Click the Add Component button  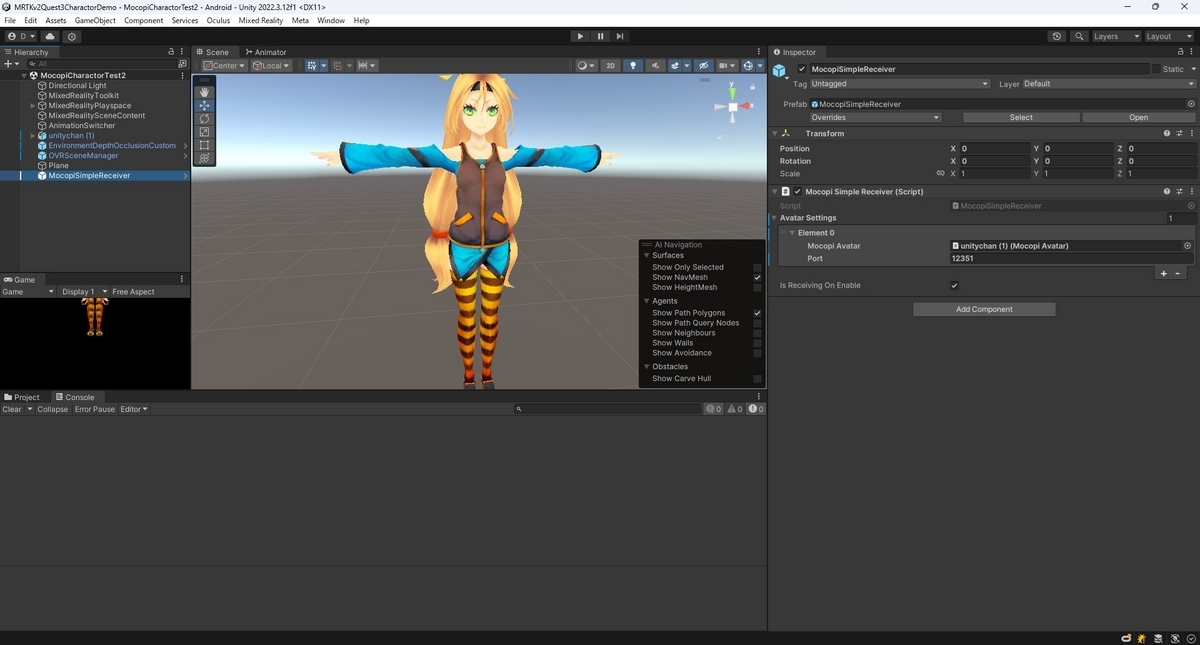(984, 309)
